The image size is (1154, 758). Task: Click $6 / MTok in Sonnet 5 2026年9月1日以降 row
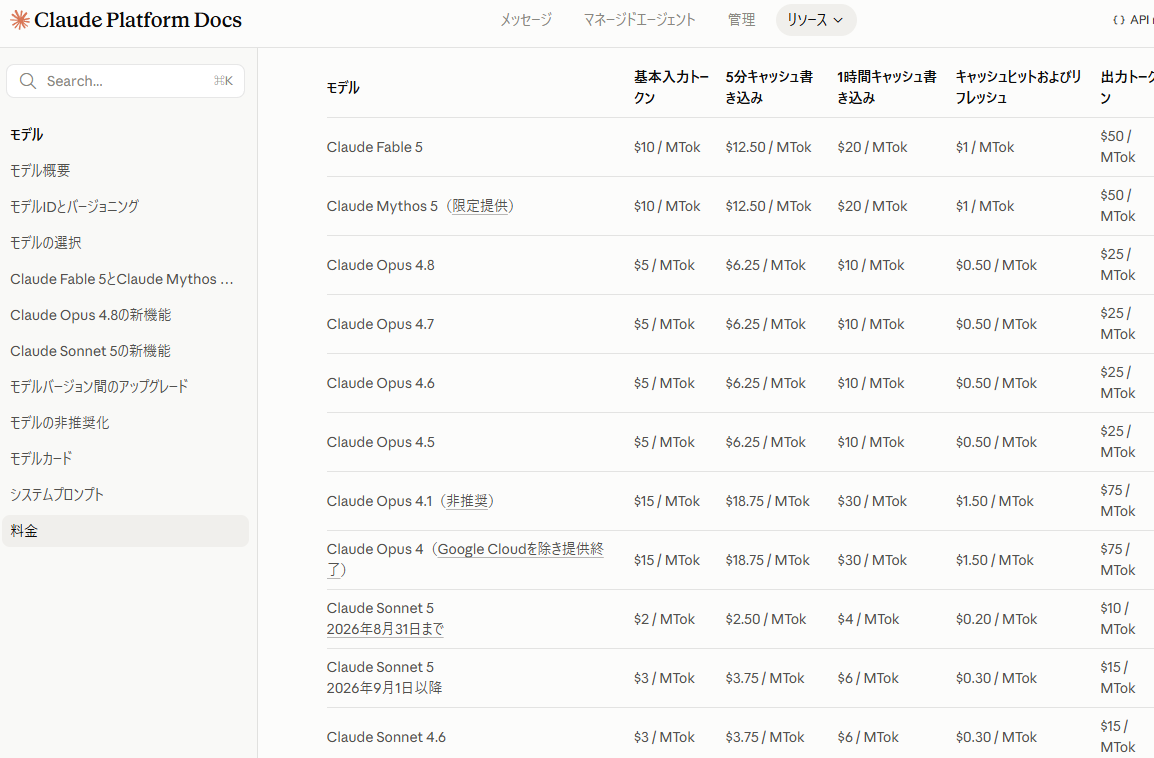pos(868,678)
